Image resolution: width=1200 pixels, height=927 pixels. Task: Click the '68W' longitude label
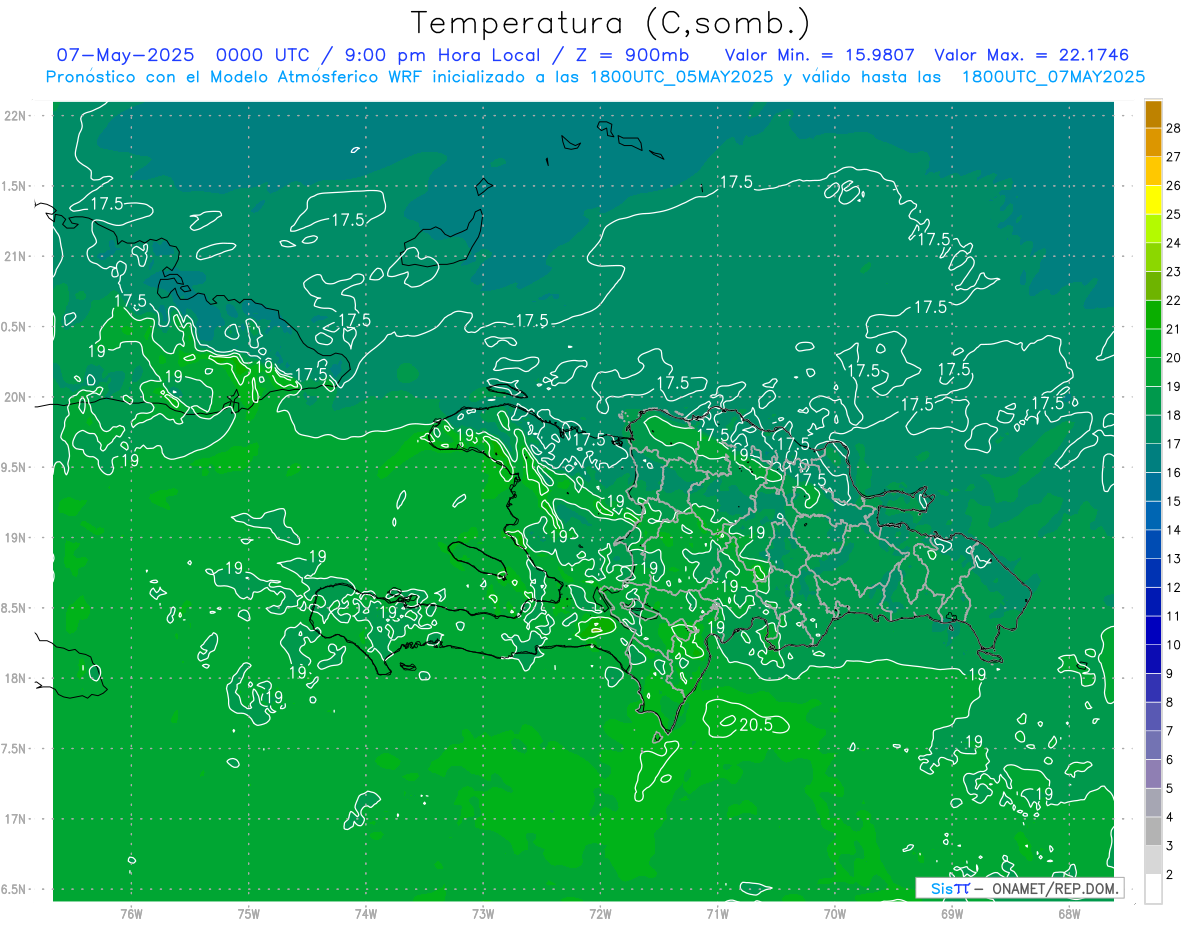click(x=1068, y=913)
